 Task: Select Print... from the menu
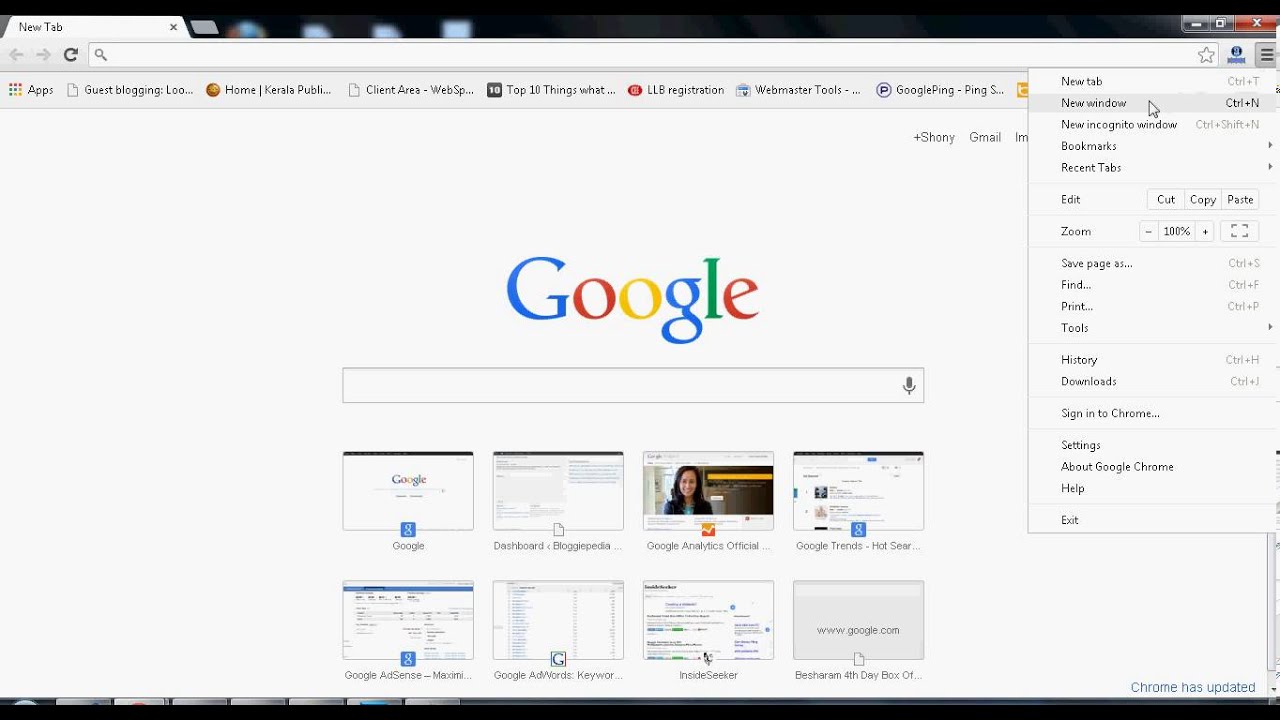pos(1152,307)
